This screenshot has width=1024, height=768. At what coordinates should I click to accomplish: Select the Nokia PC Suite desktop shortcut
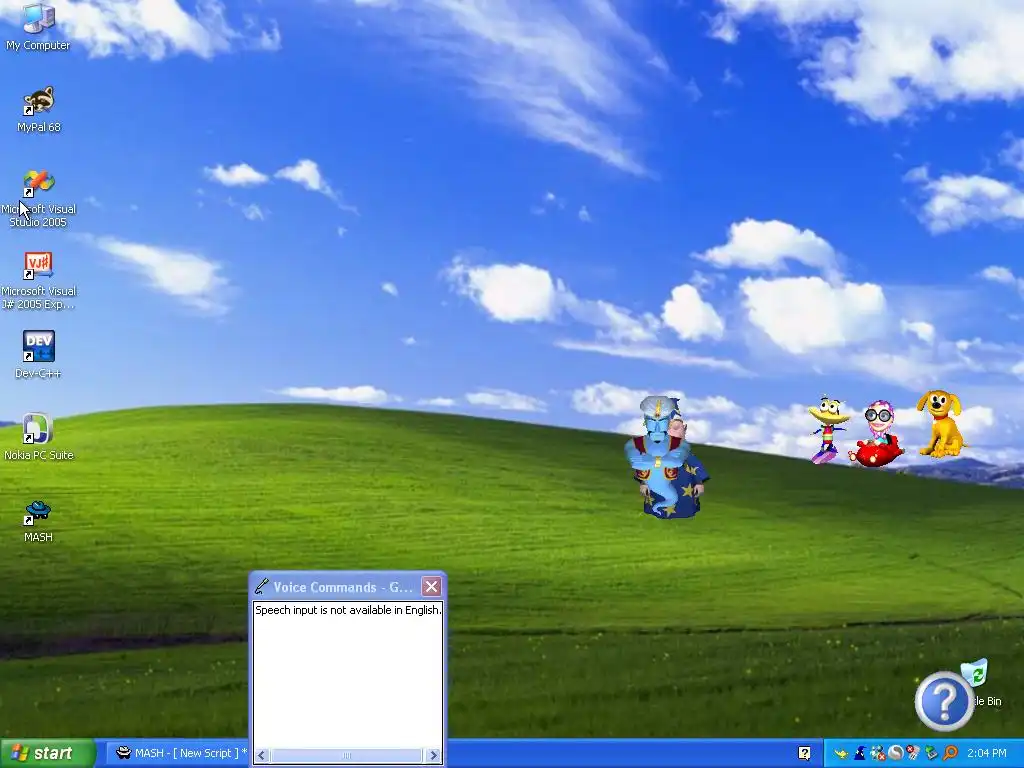(x=38, y=436)
